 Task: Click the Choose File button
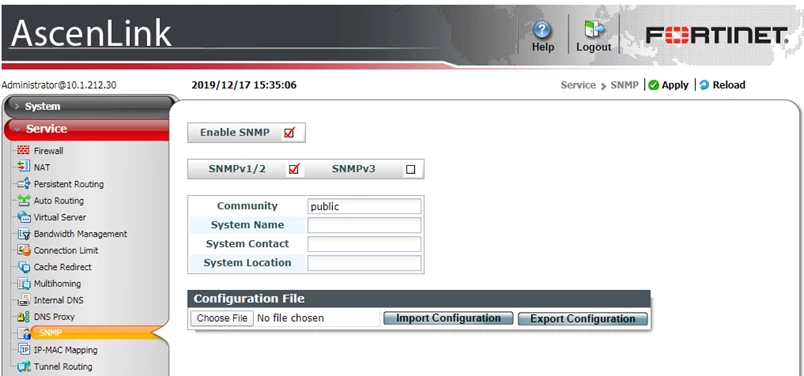pos(222,318)
